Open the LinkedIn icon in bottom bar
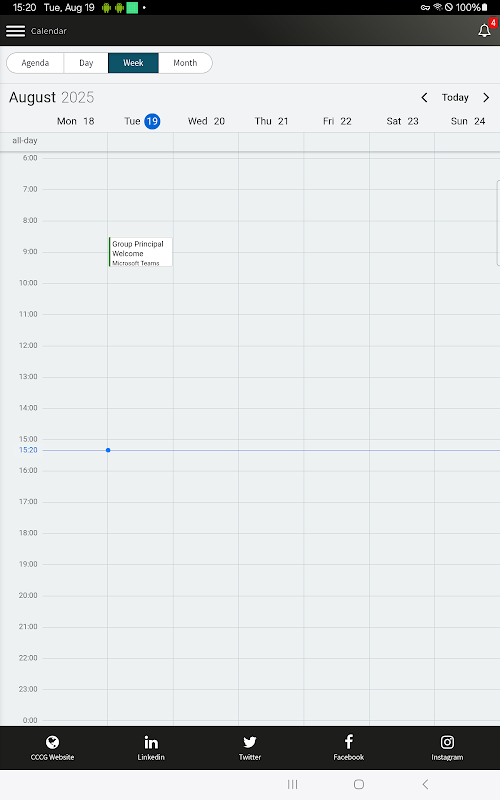500x800 pixels. [x=151, y=742]
